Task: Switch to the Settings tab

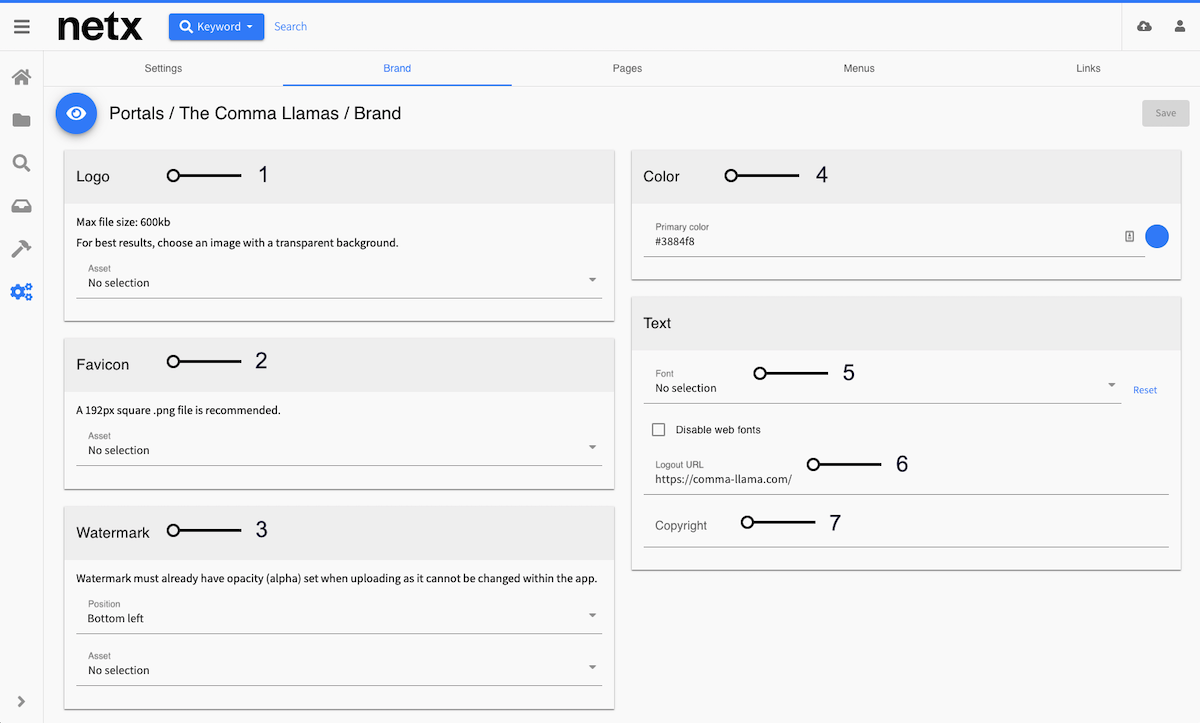Action: 163,68
